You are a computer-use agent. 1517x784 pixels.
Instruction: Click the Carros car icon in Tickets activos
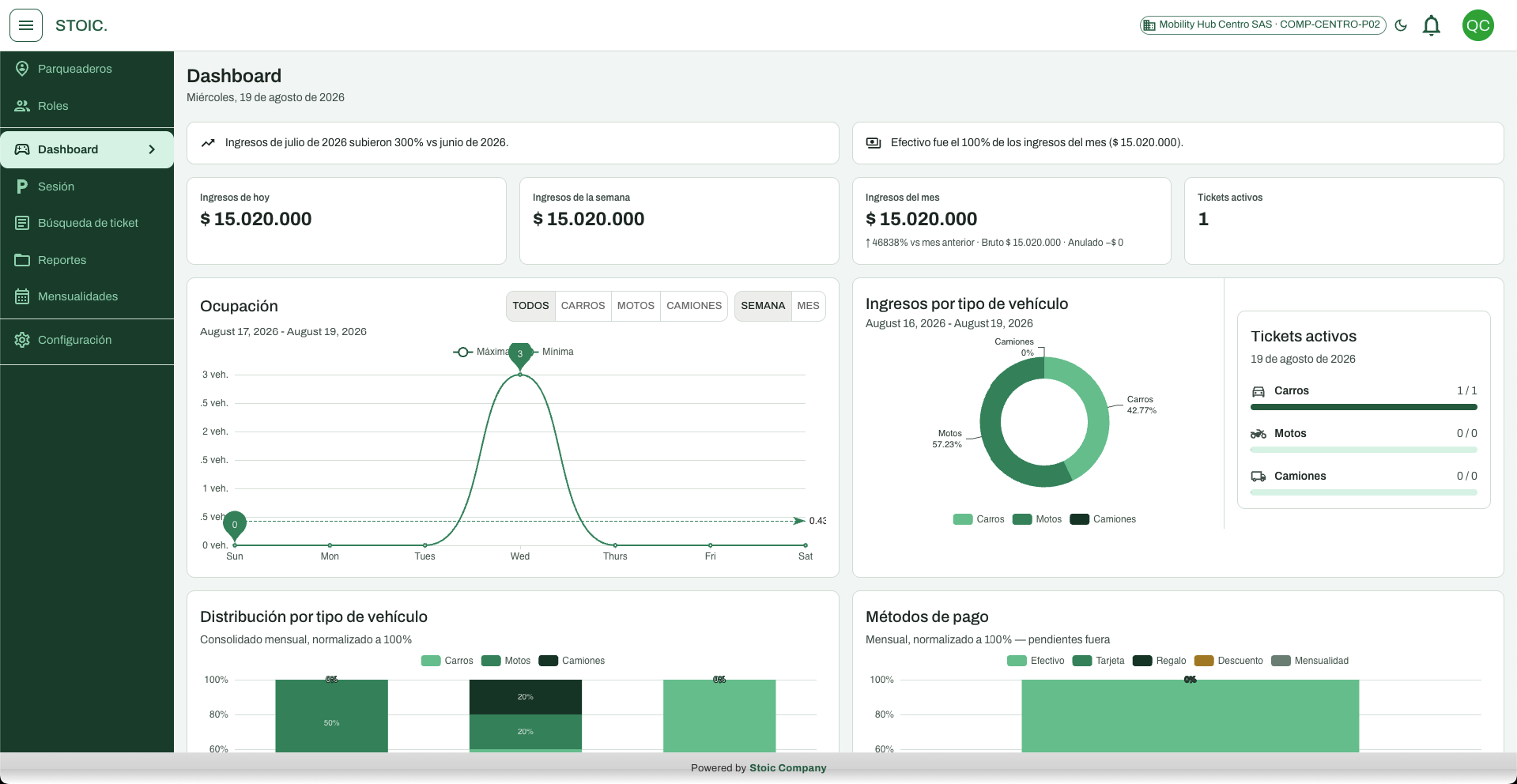tap(1259, 391)
